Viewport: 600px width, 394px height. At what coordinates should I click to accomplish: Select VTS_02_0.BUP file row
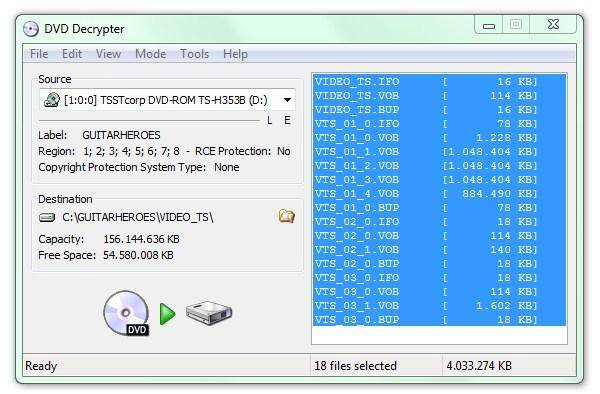pos(439,264)
